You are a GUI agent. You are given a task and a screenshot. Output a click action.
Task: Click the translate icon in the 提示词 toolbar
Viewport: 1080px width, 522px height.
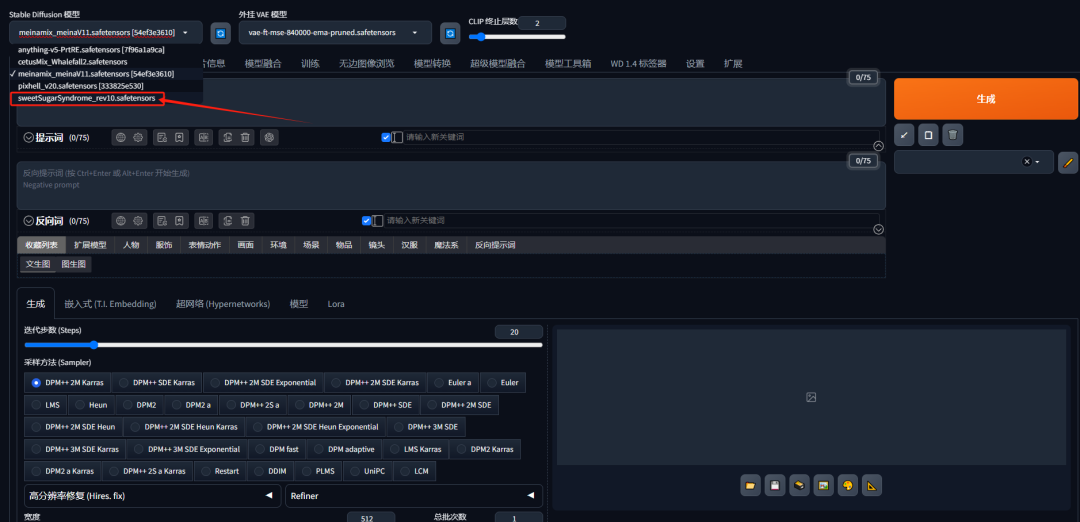(203, 137)
